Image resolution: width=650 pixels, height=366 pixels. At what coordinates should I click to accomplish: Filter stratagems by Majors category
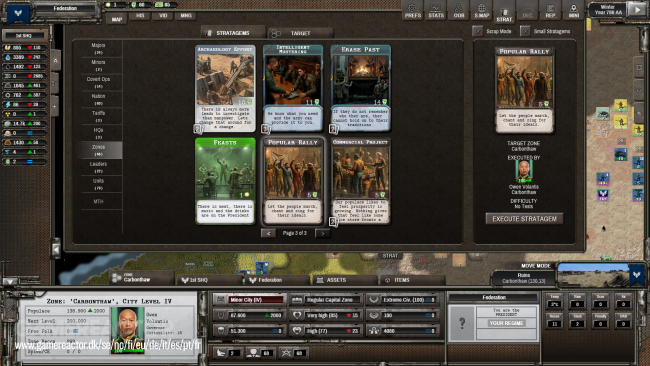click(98, 48)
